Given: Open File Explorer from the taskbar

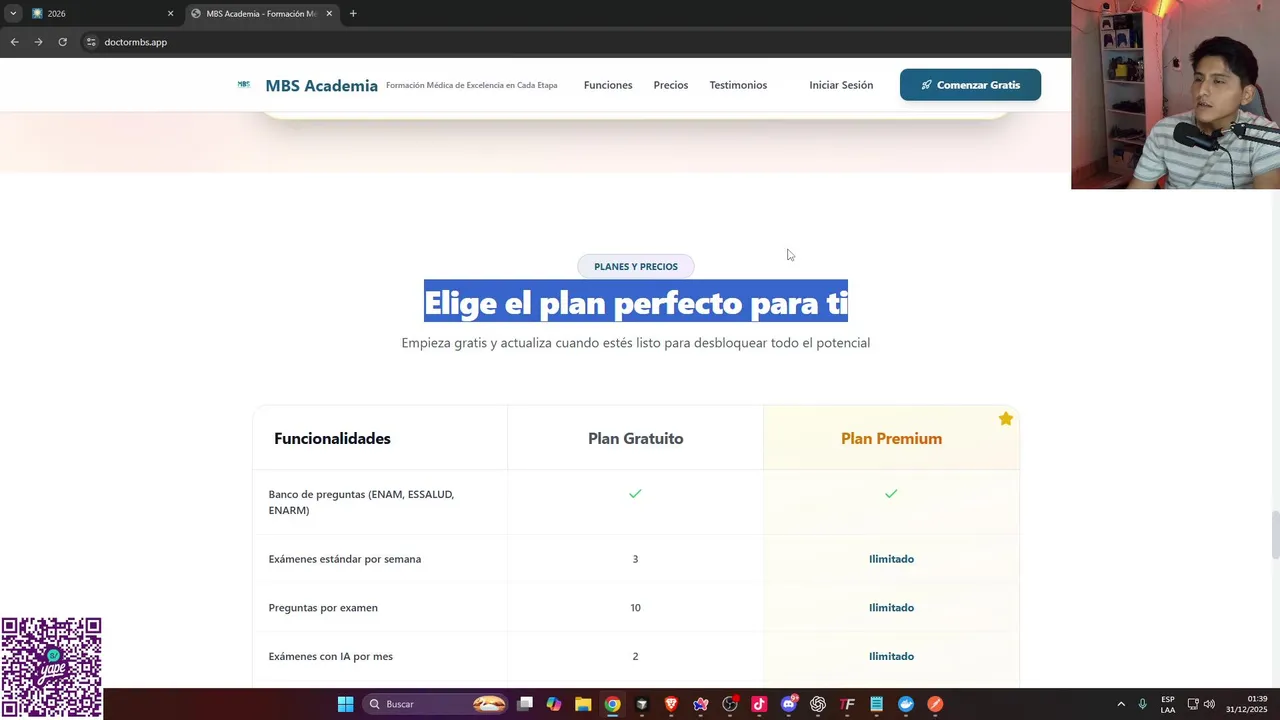Looking at the screenshot, I should pyautogui.click(x=583, y=704).
